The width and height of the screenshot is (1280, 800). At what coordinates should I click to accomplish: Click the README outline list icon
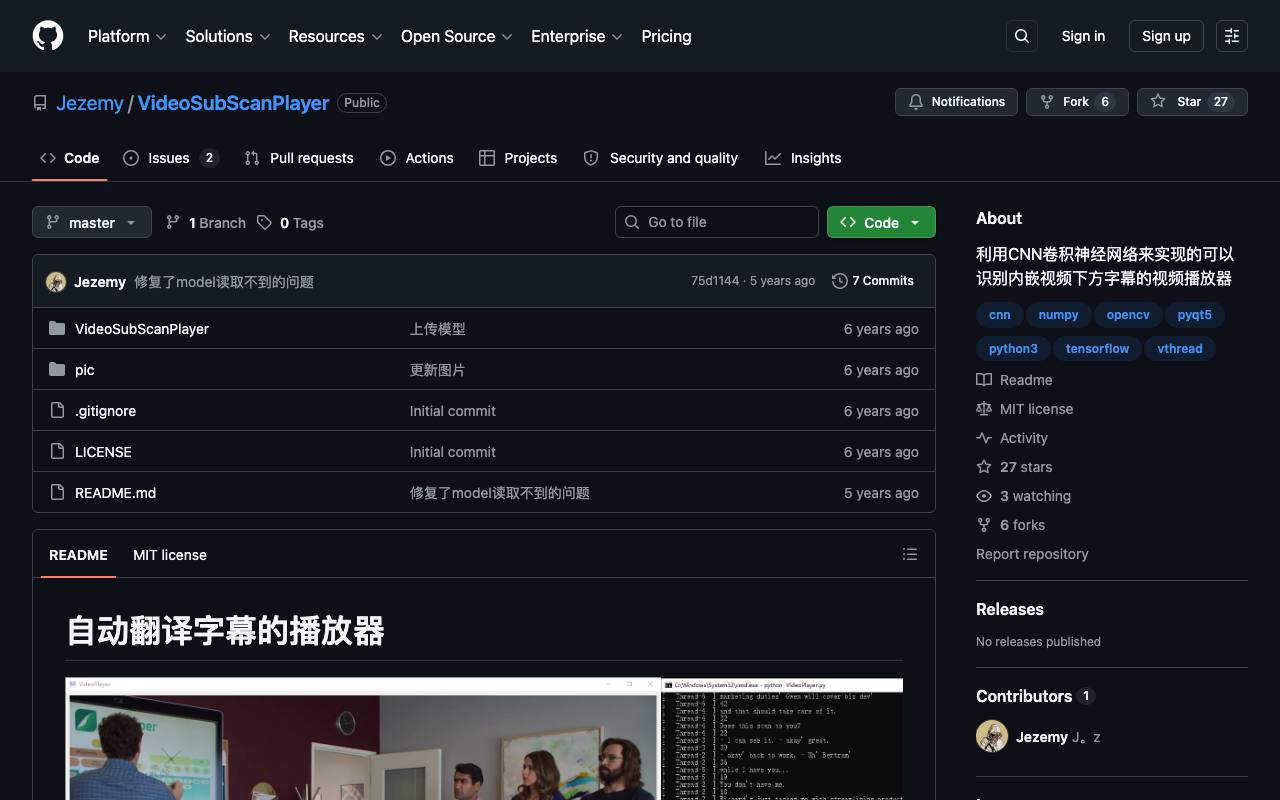(910, 554)
